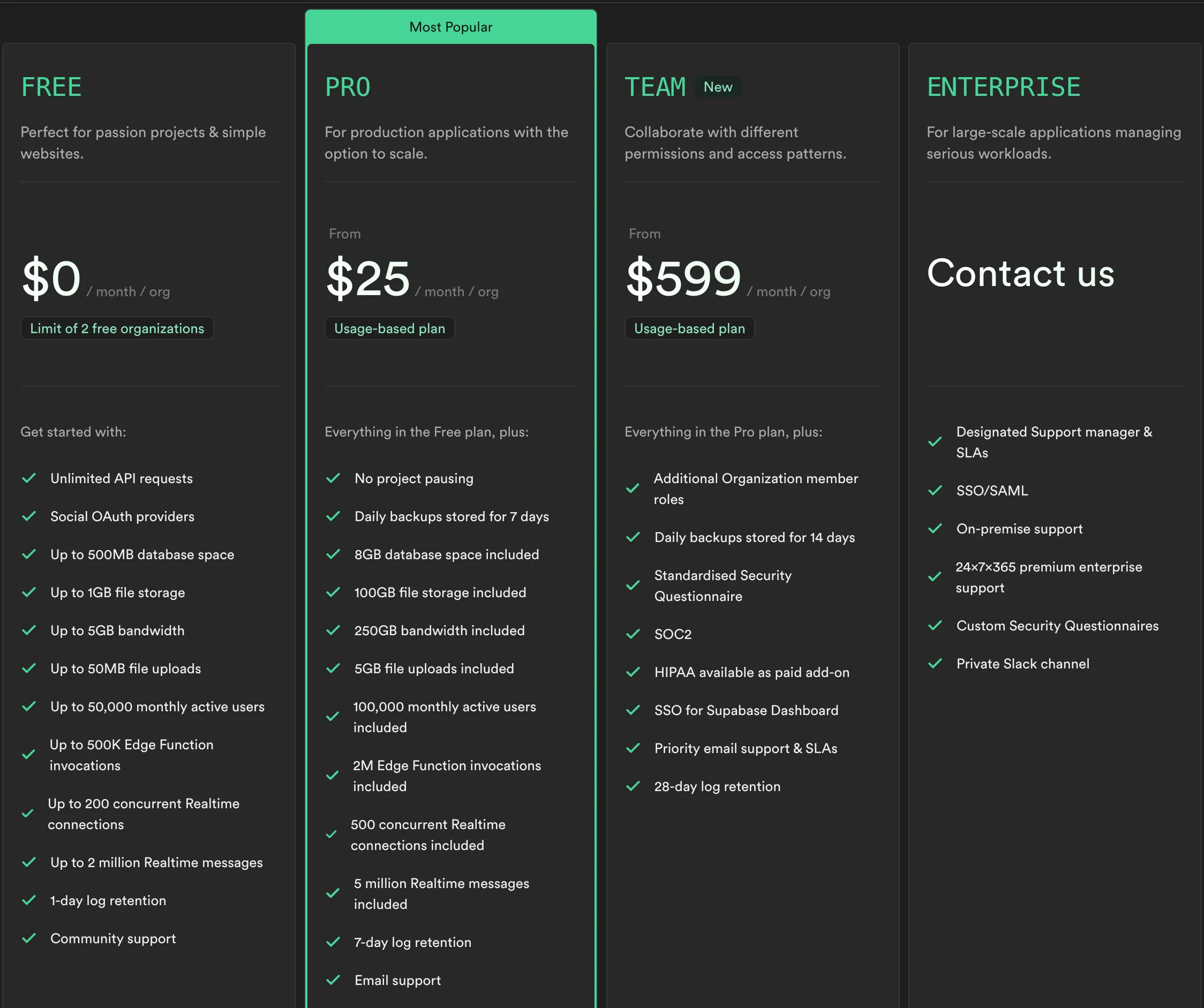This screenshot has height=1008, width=1204.
Task: Click checkmark beside 7-day log retention
Action: (x=333, y=942)
